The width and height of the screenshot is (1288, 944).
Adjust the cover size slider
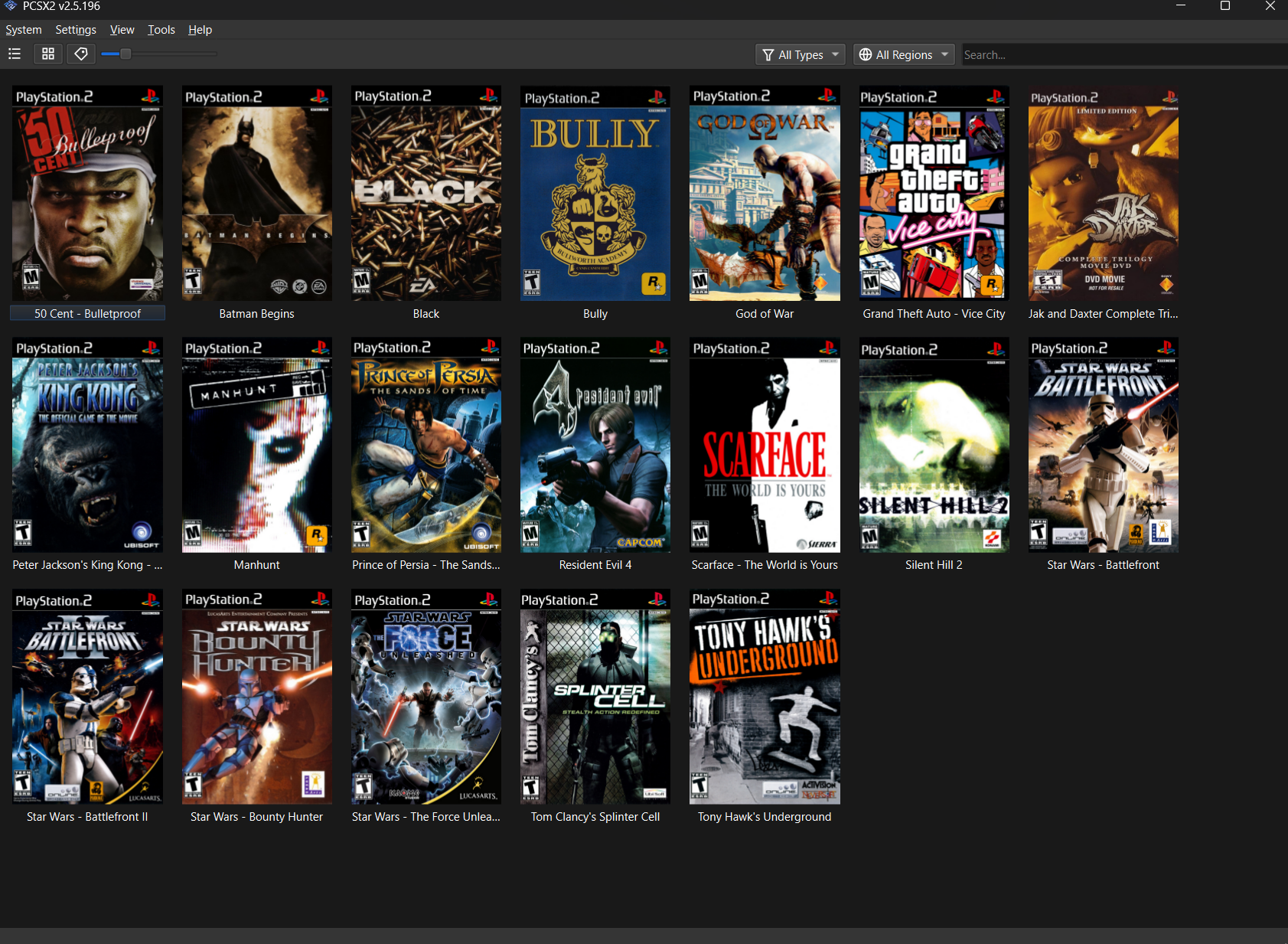[159, 54]
